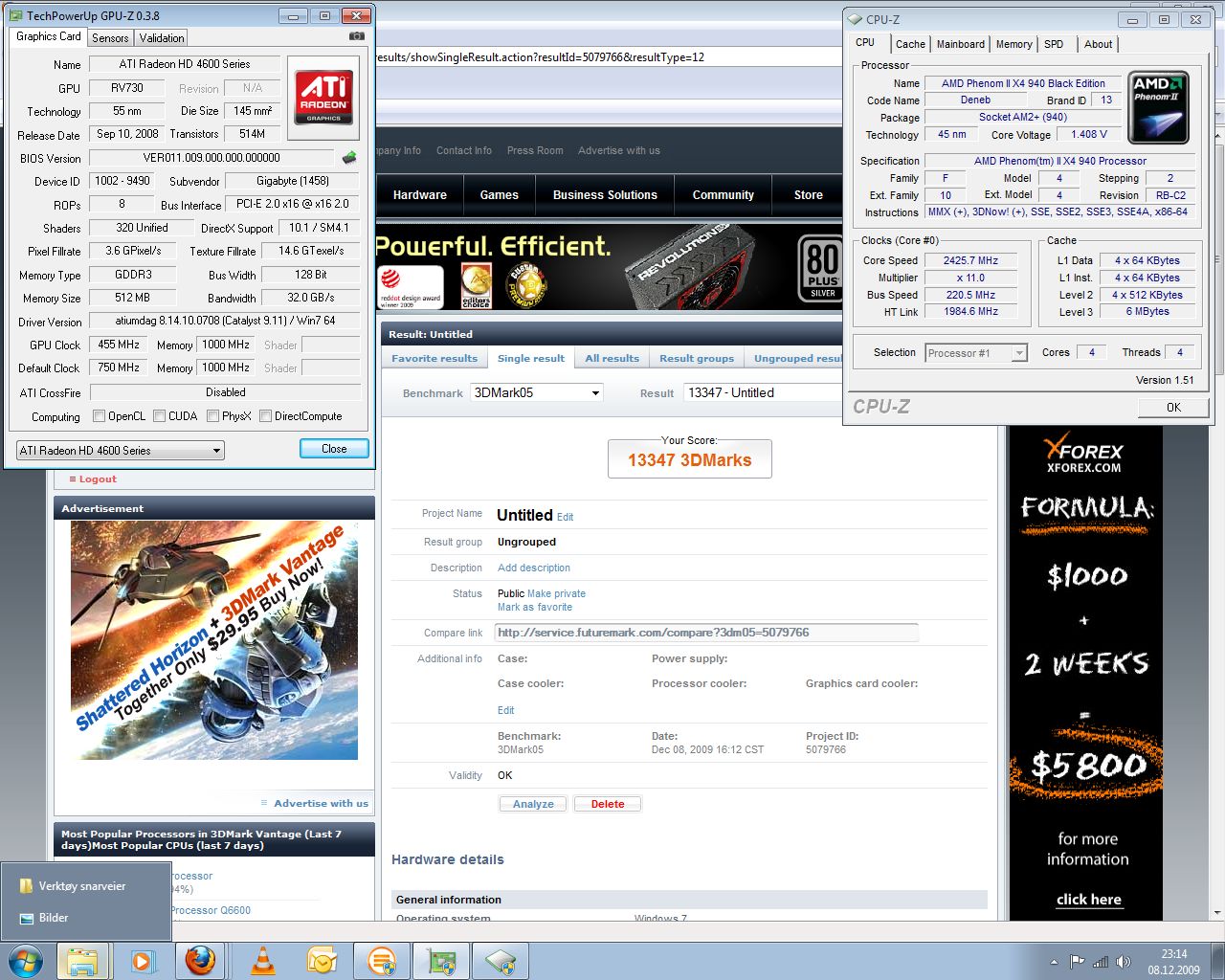The height and width of the screenshot is (980, 1225).
Task: Click the network signal tray icon
Action: point(1101,962)
